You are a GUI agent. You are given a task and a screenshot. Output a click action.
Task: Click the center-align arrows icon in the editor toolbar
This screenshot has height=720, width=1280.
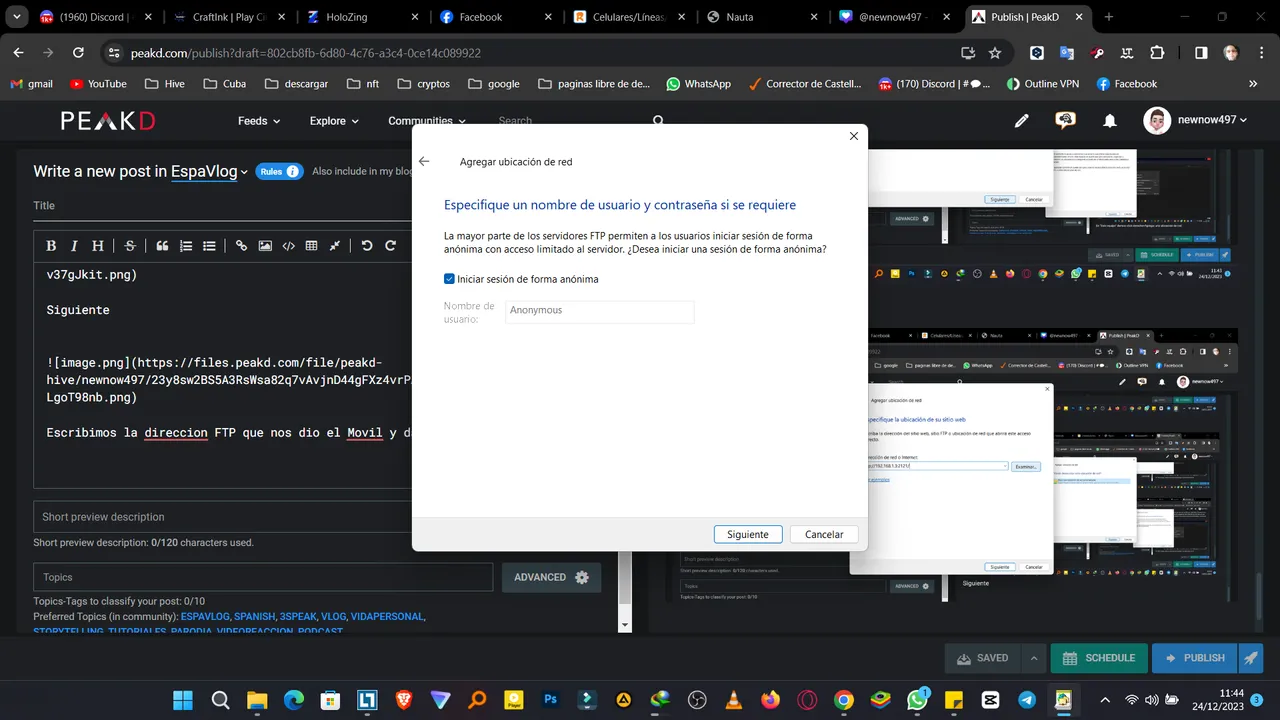[335, 246]
